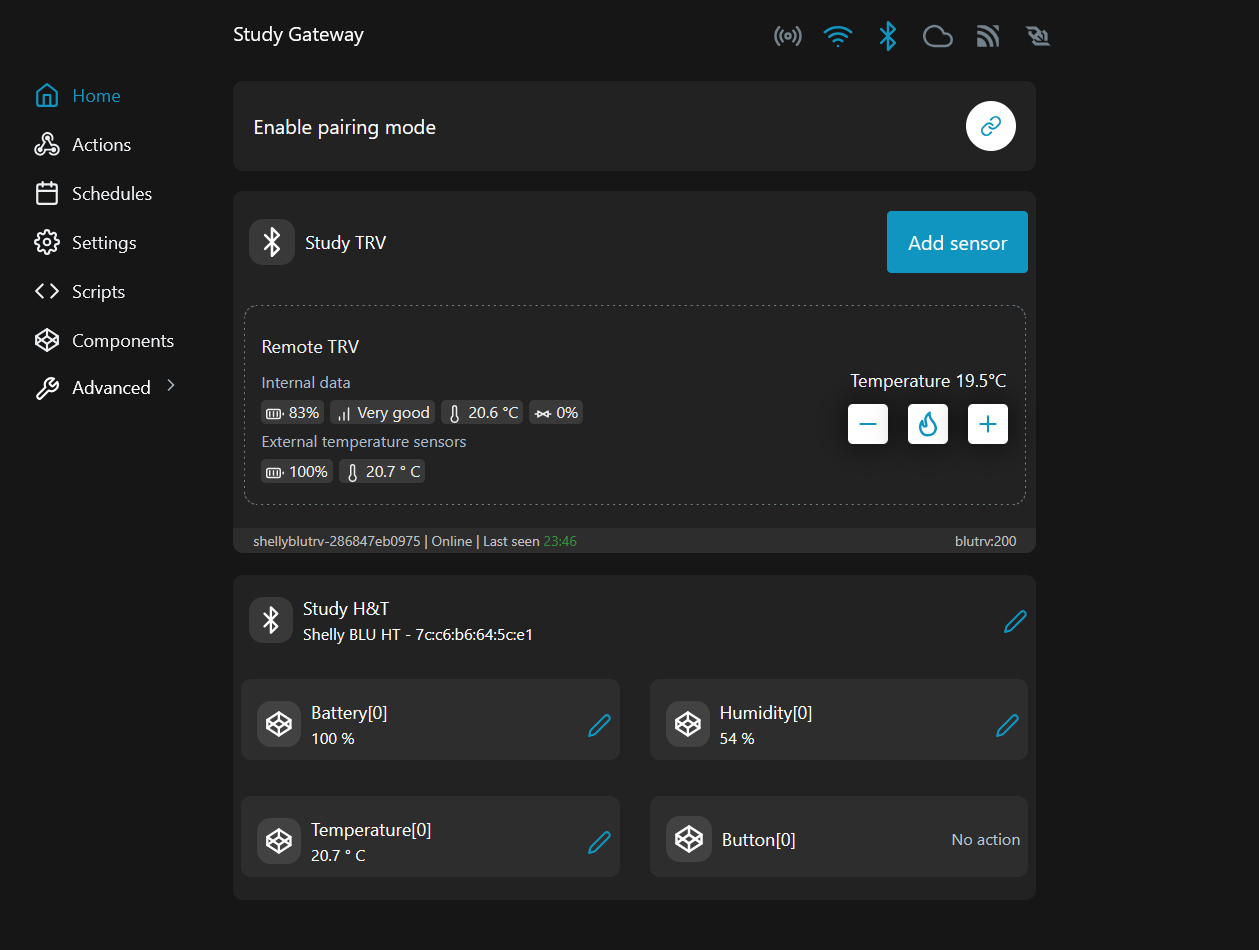
Task: Edit the Battery[0] component
Action: coord(599,725)
